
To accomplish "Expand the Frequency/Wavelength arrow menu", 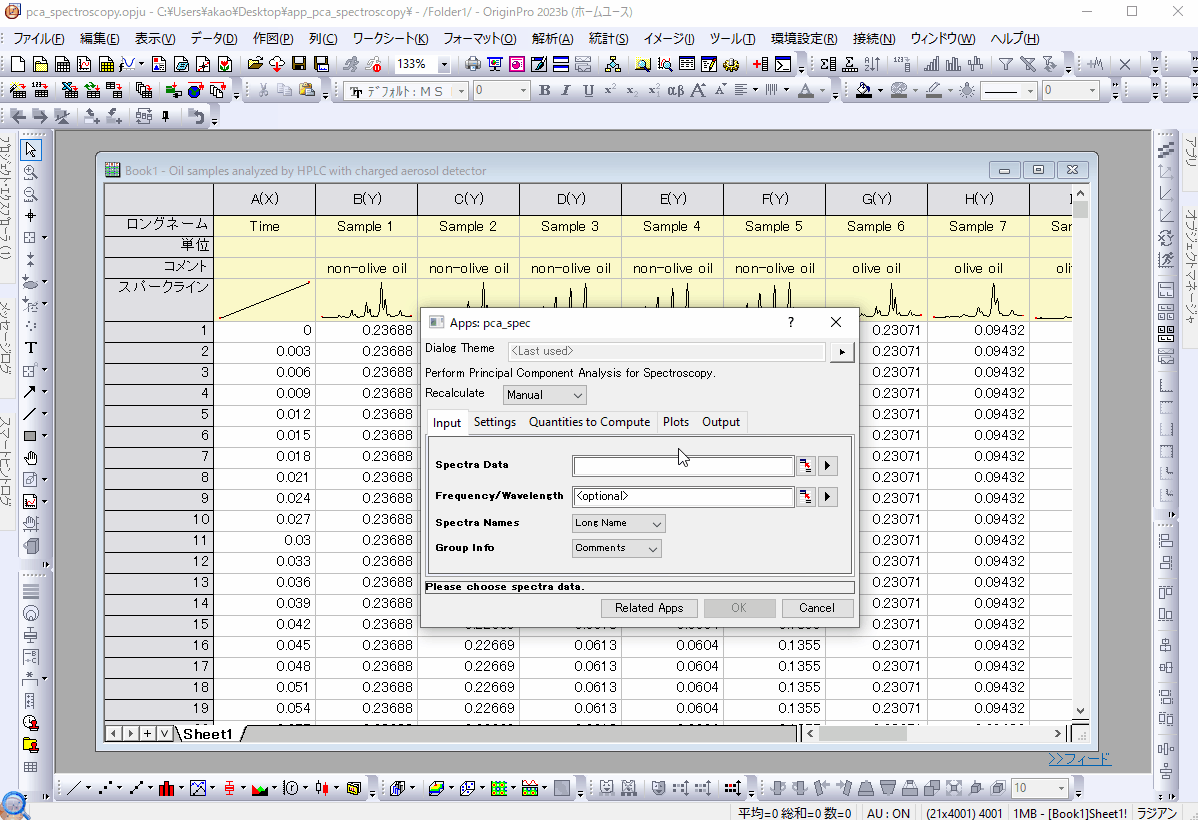I will click(x=827, y=497).
